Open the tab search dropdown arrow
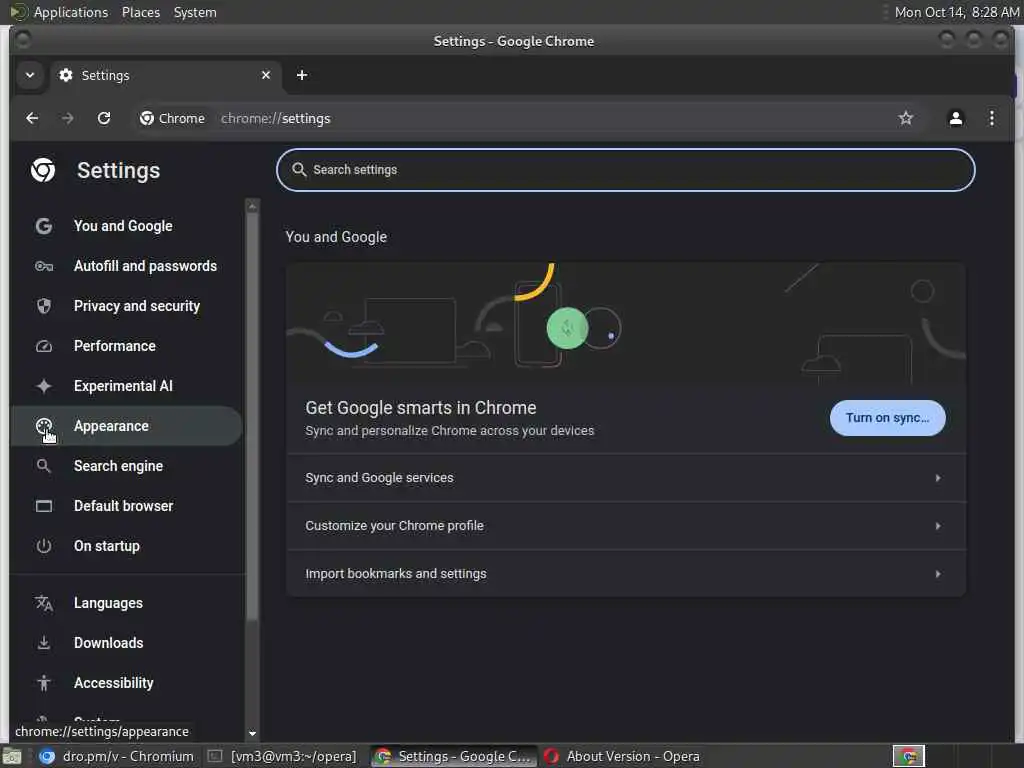Viewport: 1024px width, 768px height. point(30,75)
